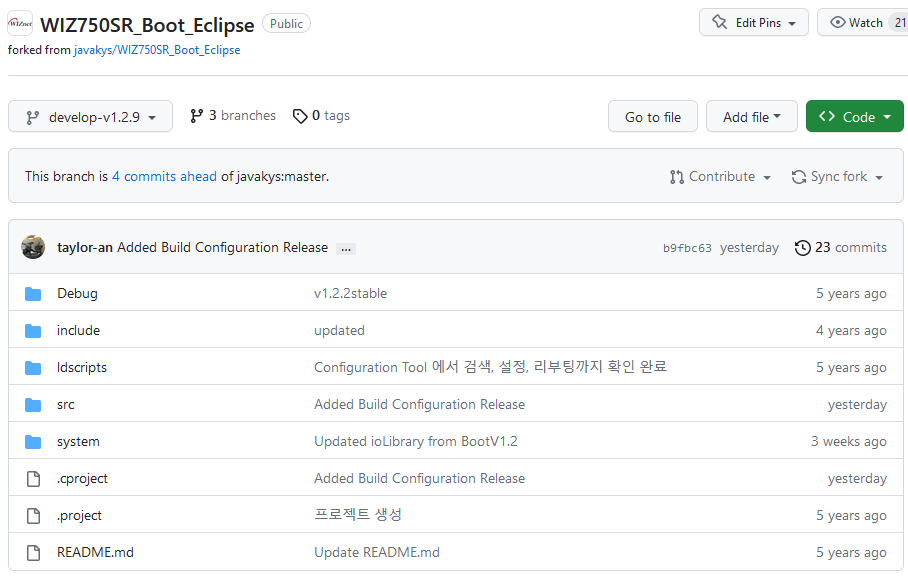The image size is (908, 576).
Task: Open the src folder
Action: (x=65, y=405)
